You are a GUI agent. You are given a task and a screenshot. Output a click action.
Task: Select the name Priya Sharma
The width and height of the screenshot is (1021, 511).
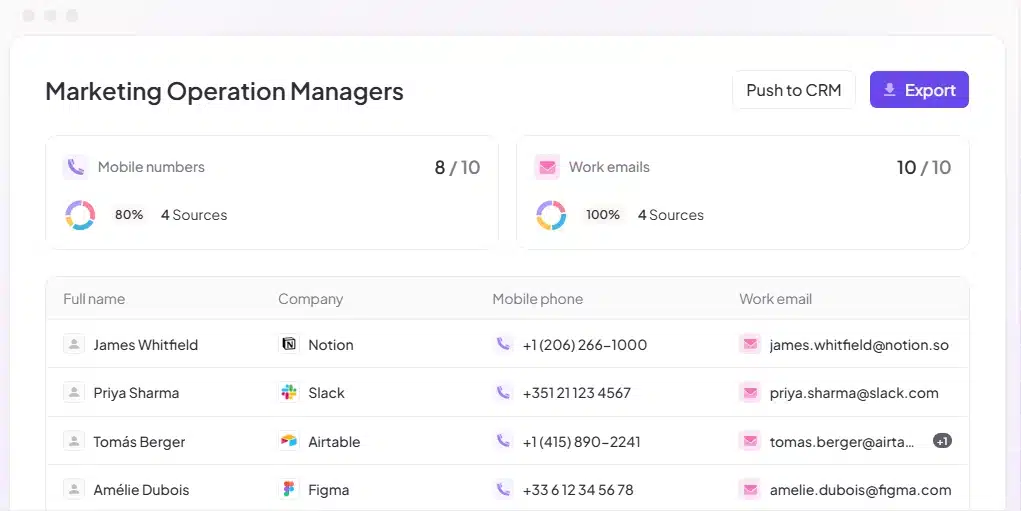pos(136,393)
